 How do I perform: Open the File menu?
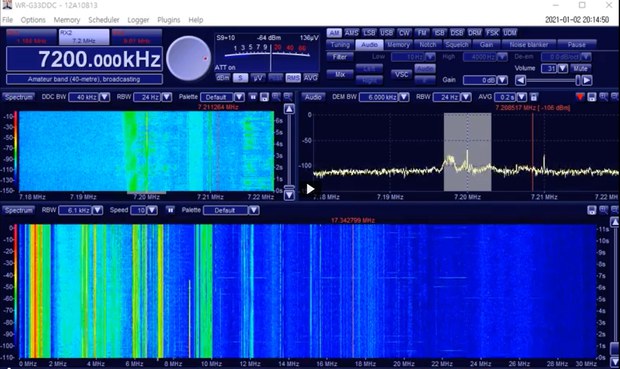[x=8, y=20]
